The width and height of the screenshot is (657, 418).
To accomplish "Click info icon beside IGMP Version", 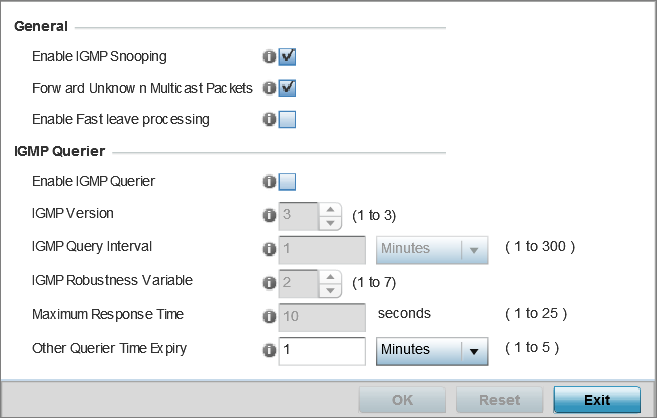I will click(269, 215).
